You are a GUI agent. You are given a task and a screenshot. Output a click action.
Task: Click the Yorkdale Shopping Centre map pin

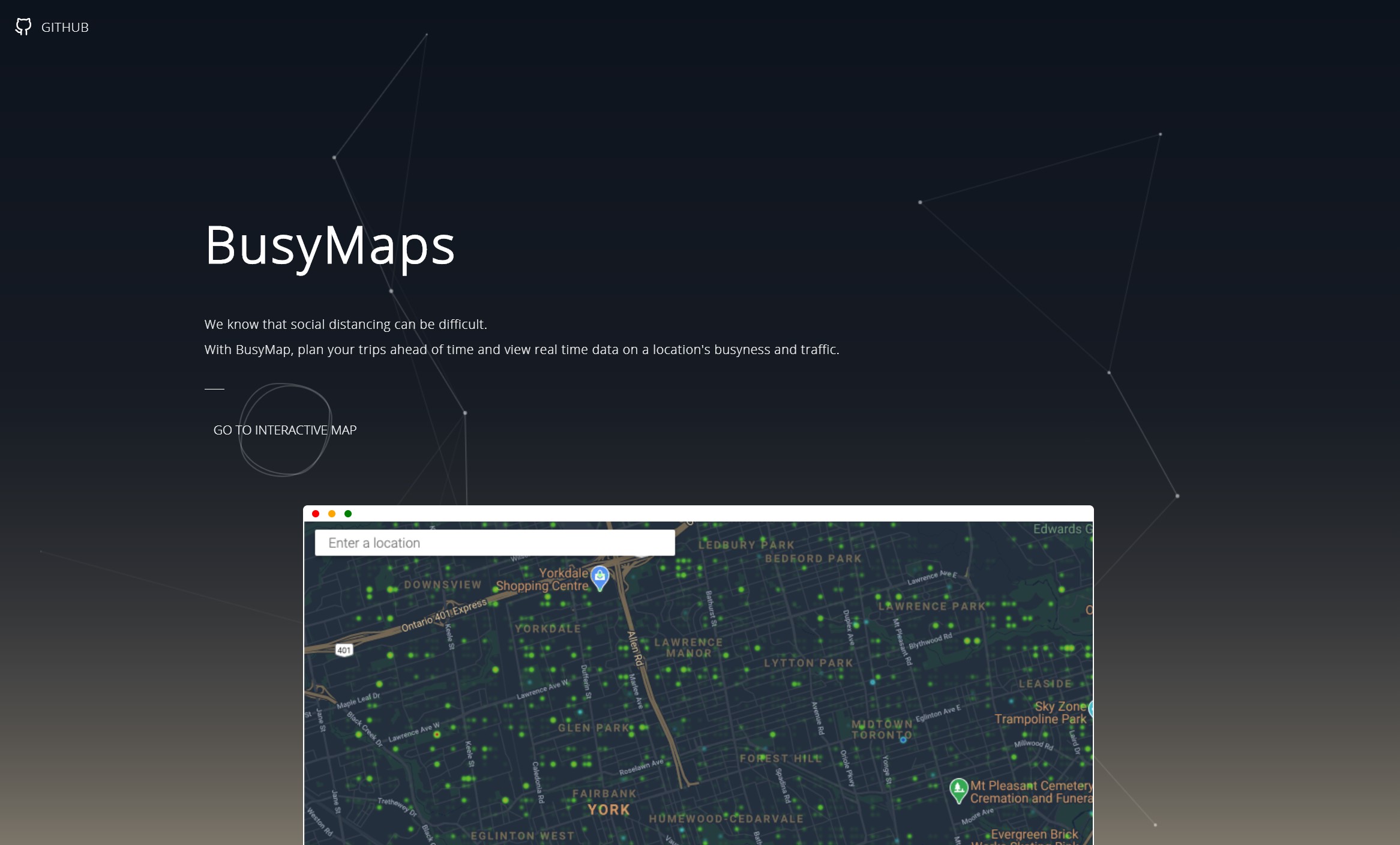599,577
